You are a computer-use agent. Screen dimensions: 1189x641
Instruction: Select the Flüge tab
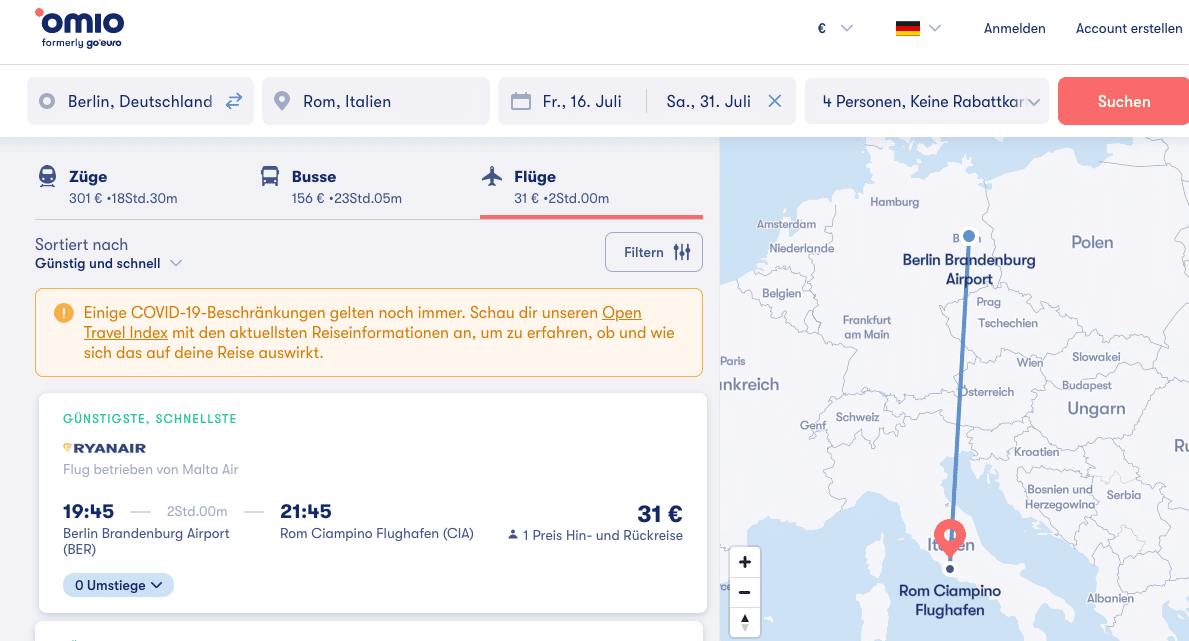pos(591,187)
